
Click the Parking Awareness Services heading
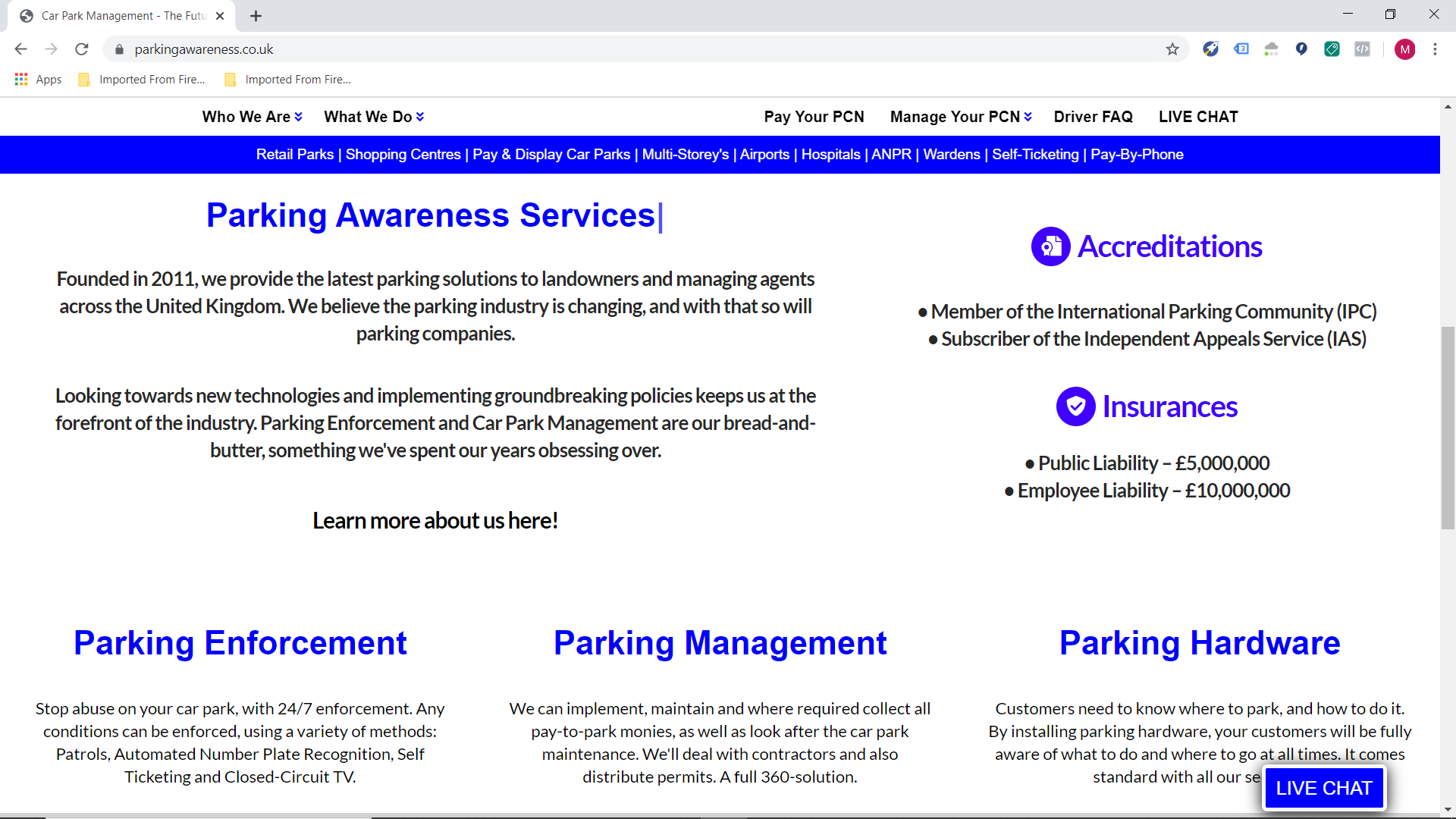click(x=431, y=215)
